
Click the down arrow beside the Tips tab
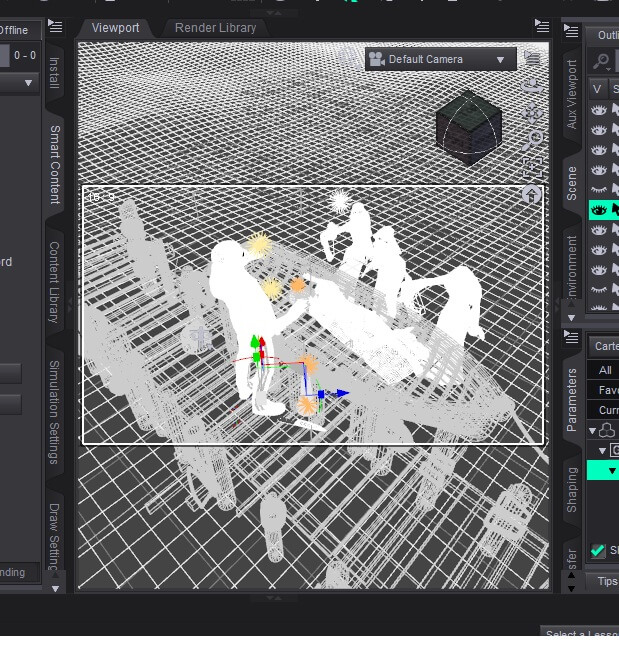(571, 588)
